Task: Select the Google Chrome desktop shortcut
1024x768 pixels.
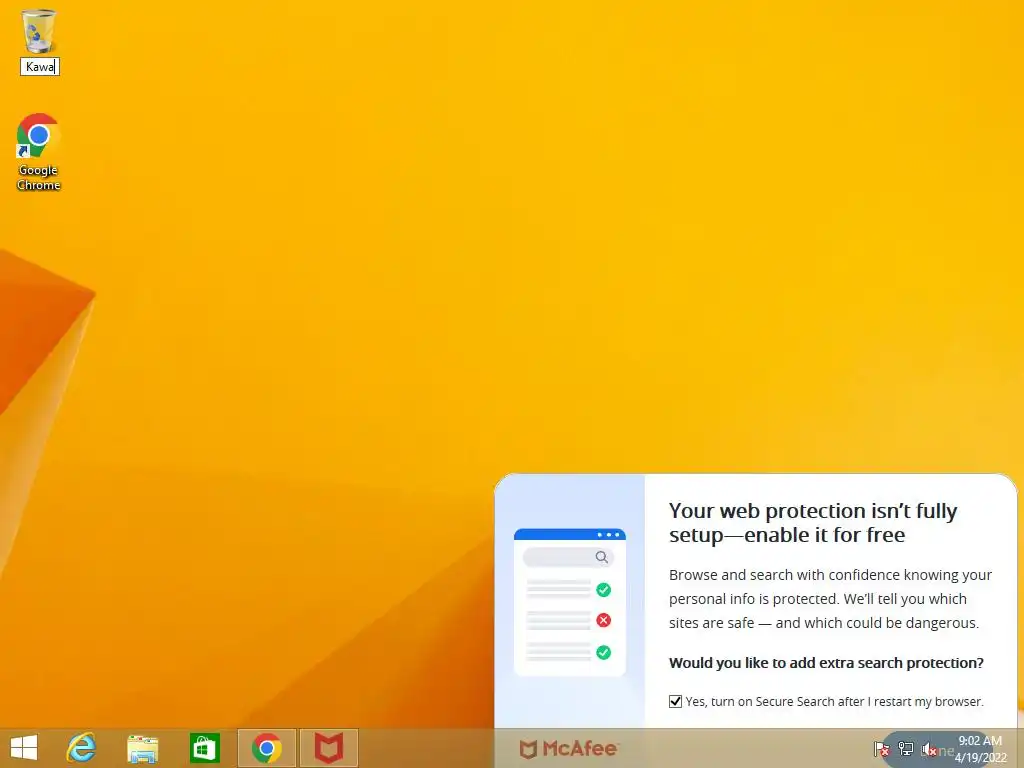Action: (39, 152)
